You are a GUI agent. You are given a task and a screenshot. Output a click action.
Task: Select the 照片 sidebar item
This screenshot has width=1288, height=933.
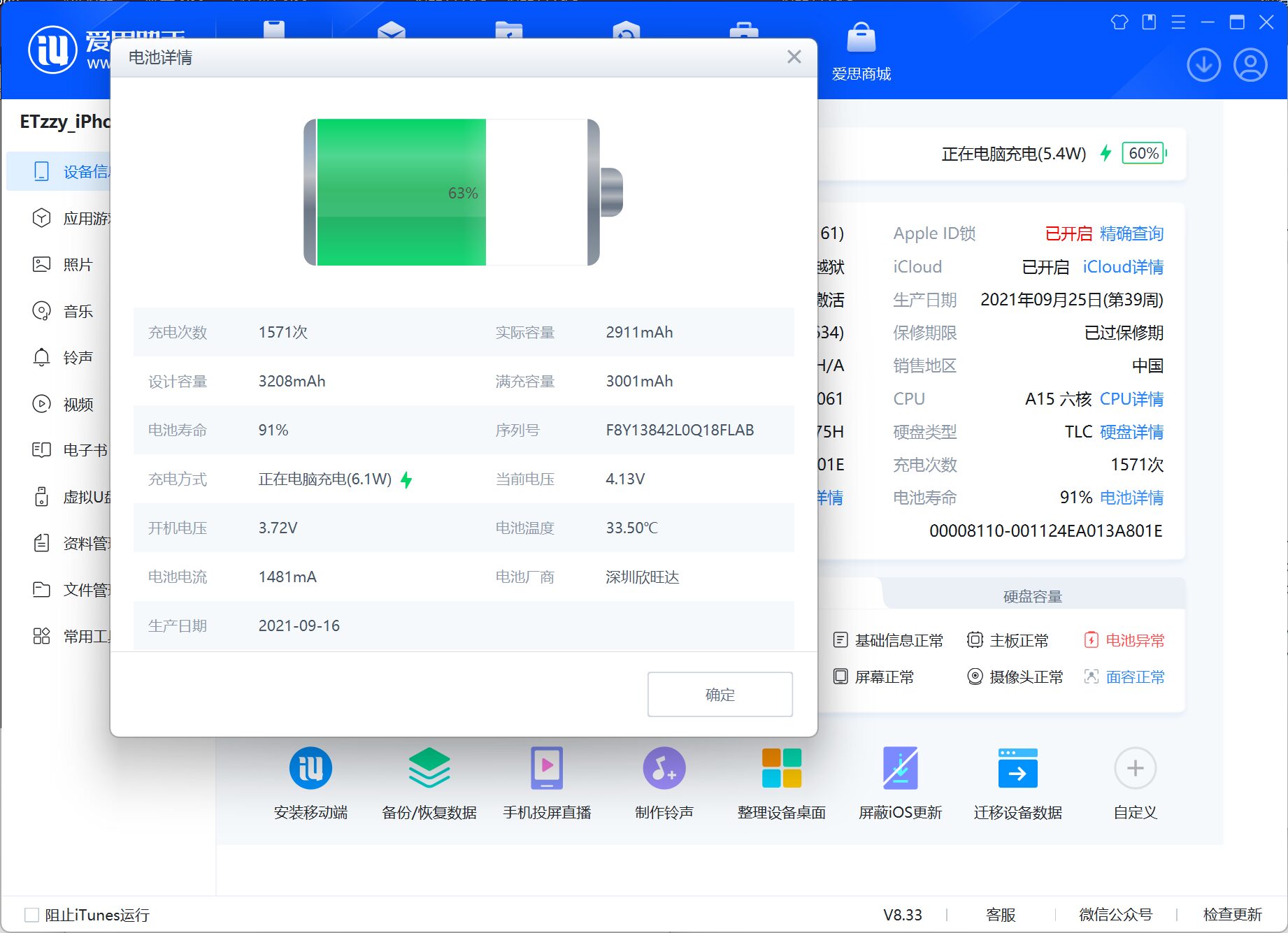click(63, 264)
